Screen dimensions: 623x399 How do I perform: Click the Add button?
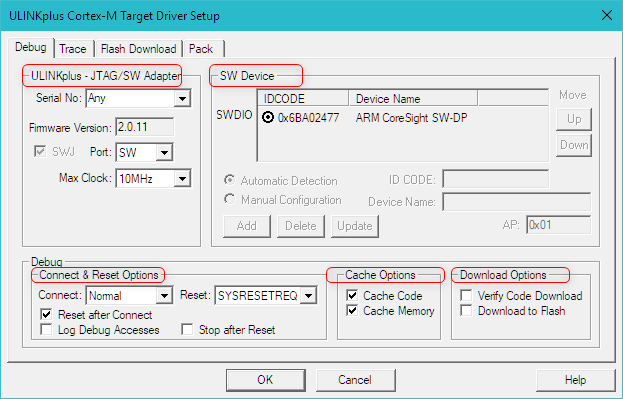(247, 226)
